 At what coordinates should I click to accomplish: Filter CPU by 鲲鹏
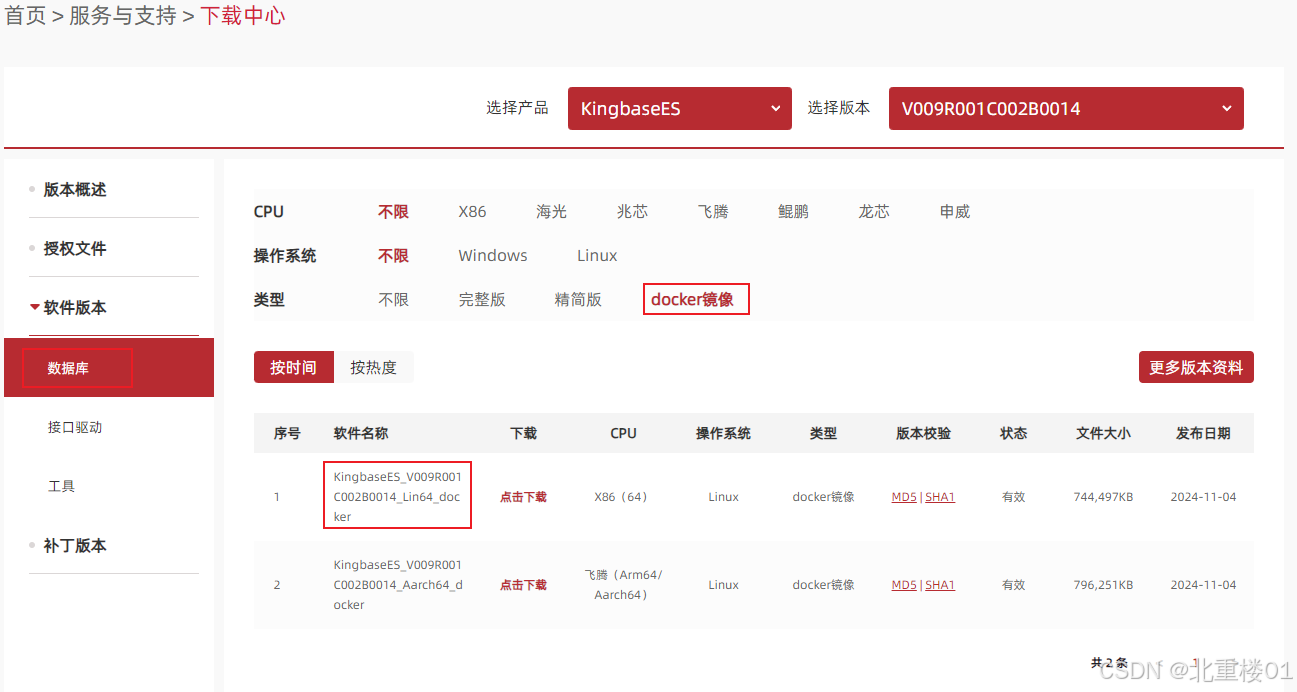[x=793, y=211]
